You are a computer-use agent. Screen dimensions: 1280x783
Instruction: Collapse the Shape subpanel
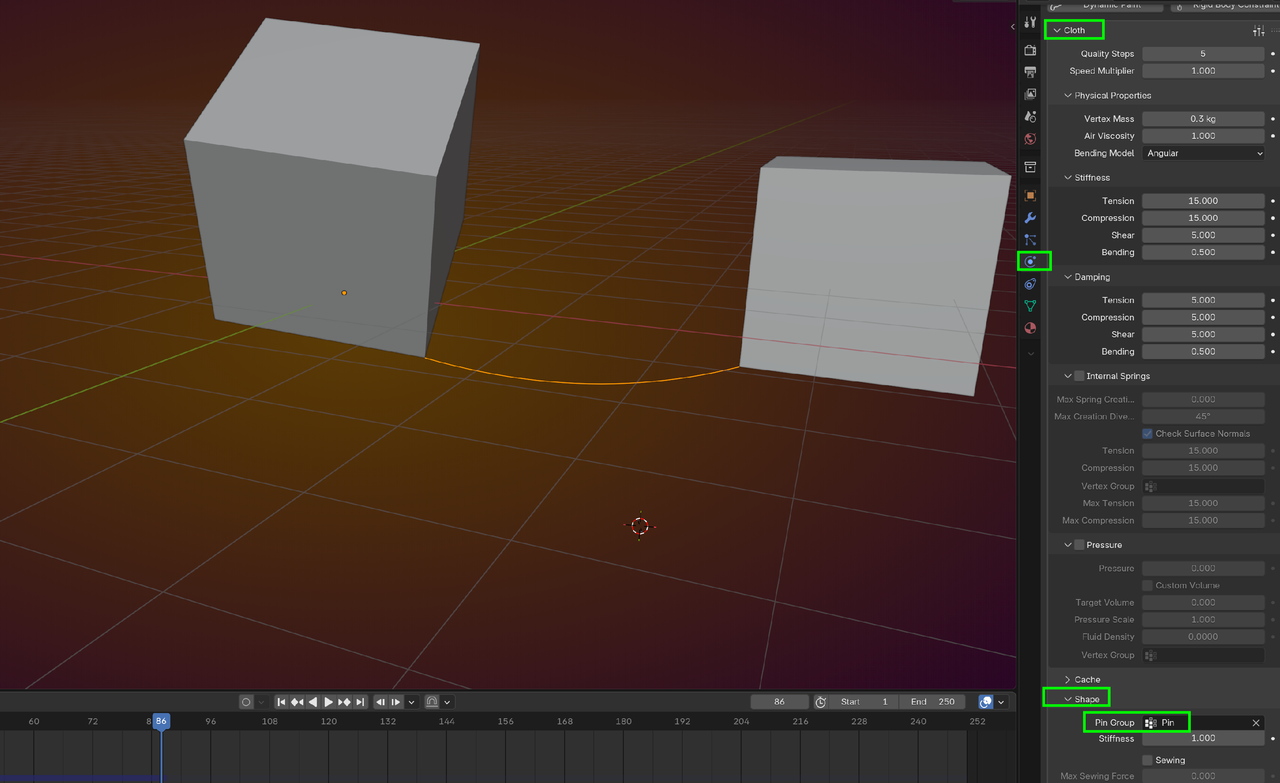1068,699
